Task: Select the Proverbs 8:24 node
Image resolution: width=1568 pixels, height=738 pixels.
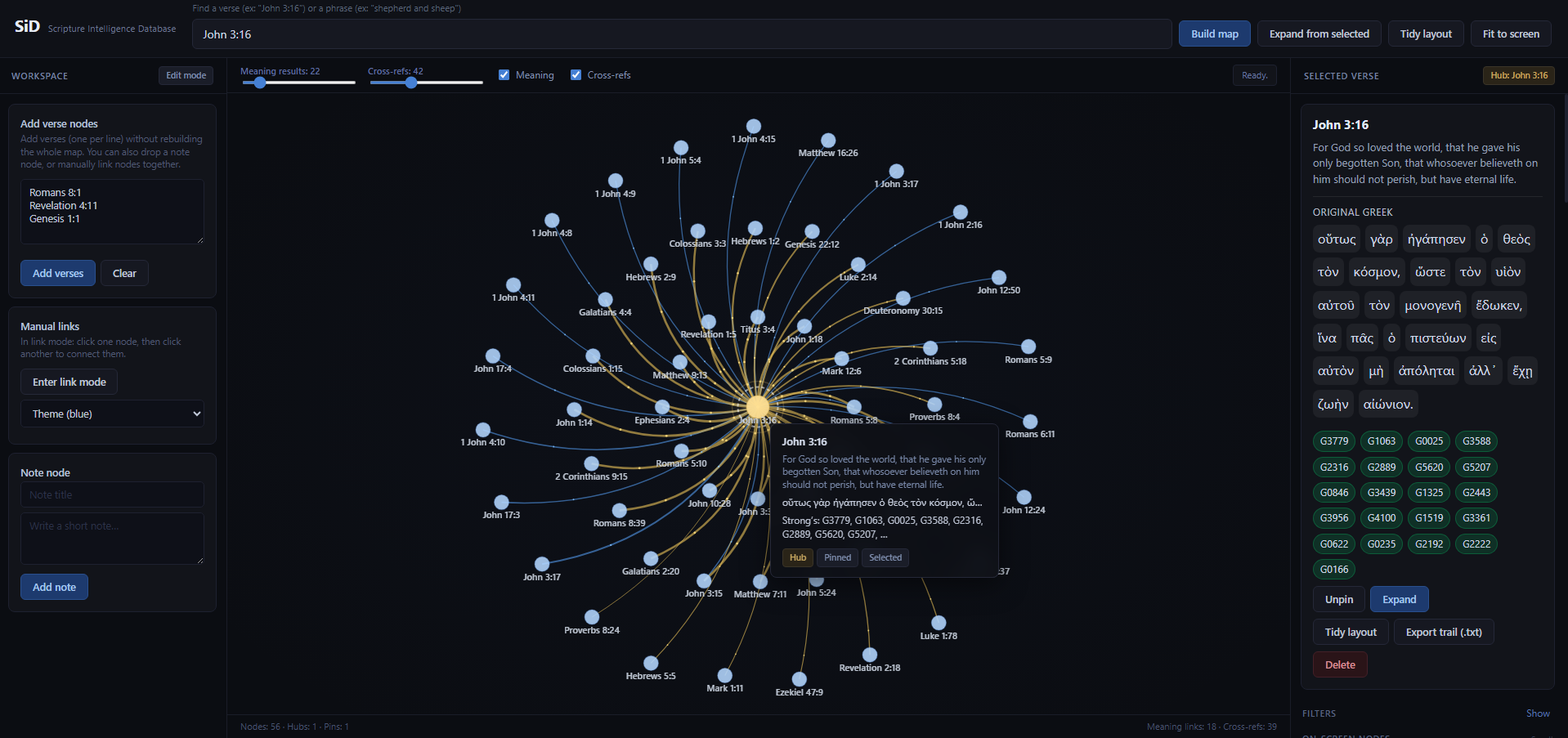Action: [x=592, y=617]
